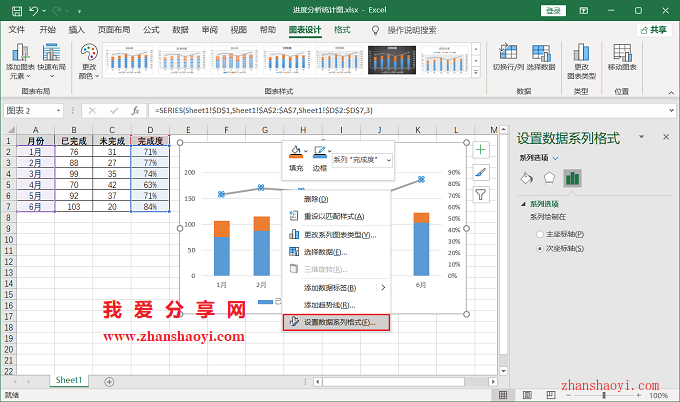Click the Undo arrow icon
Screen dimensions: 680x402
pos(34,11)
